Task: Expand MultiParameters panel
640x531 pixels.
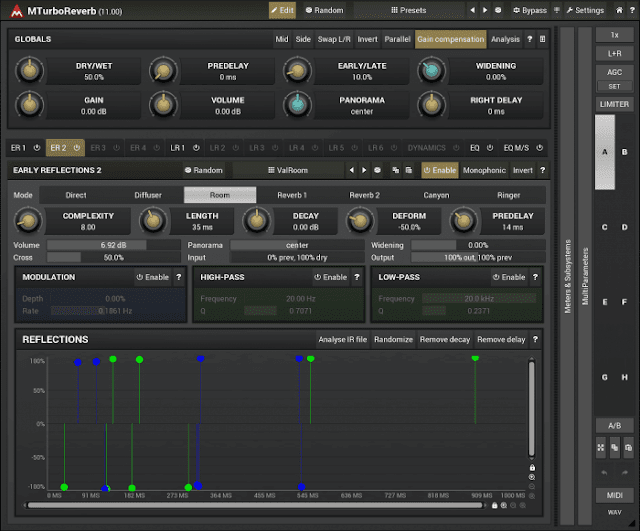Action: click(x=585, y=276)
